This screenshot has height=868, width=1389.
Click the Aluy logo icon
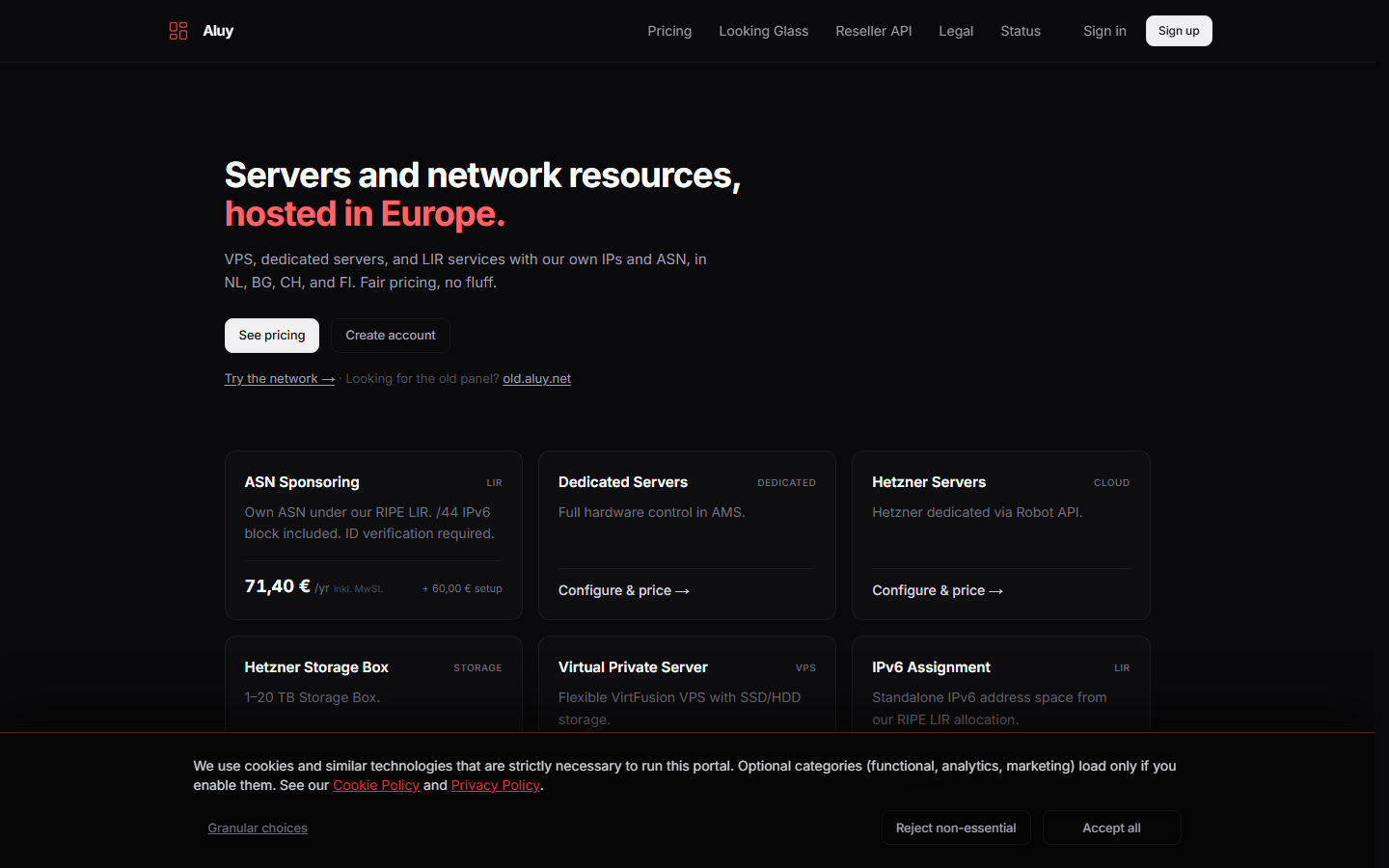tap(178, 31)
